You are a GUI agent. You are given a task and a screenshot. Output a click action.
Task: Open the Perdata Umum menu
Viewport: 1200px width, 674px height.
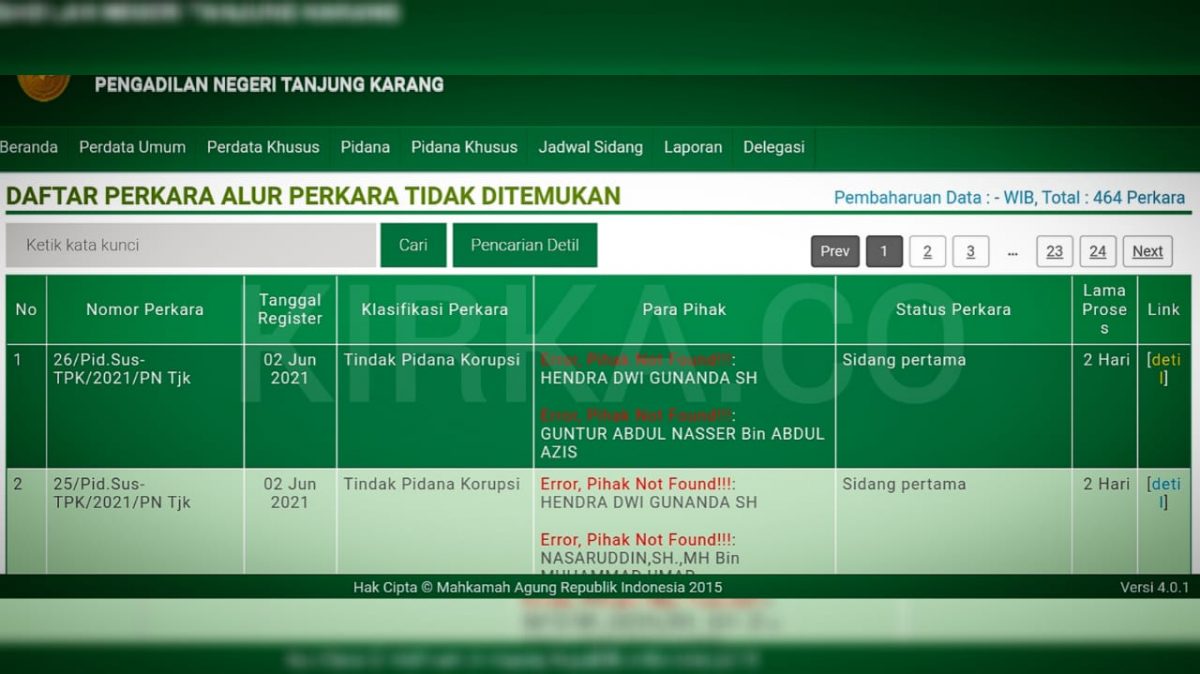pyautogui.click(x=132, y=147)
